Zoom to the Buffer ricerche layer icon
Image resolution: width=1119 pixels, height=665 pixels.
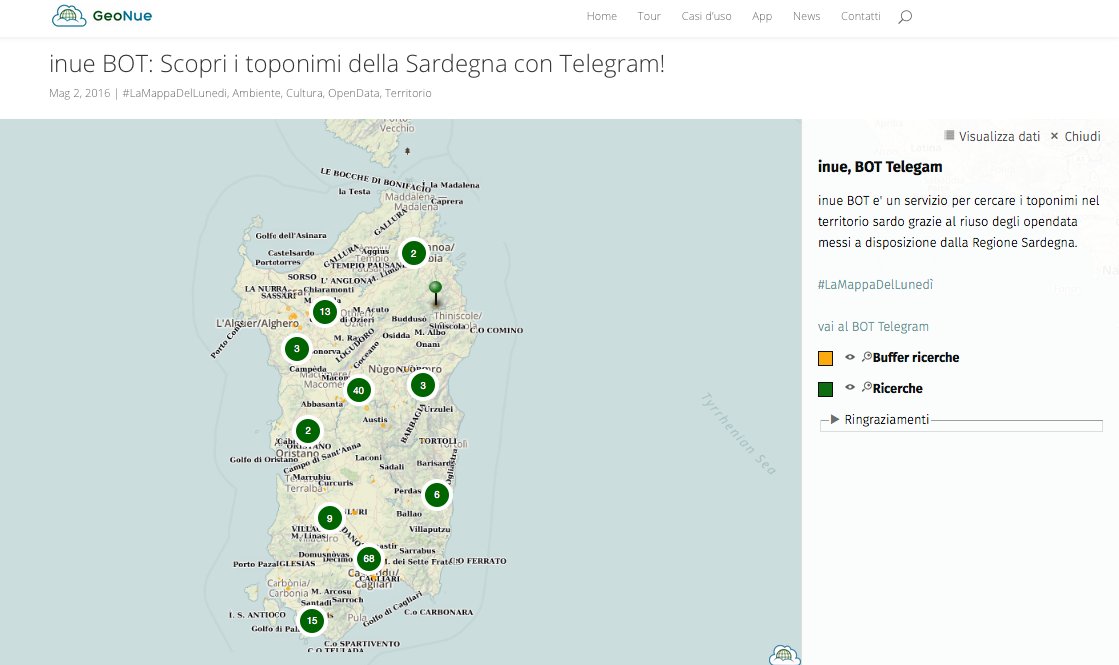[x=866, y=357]
